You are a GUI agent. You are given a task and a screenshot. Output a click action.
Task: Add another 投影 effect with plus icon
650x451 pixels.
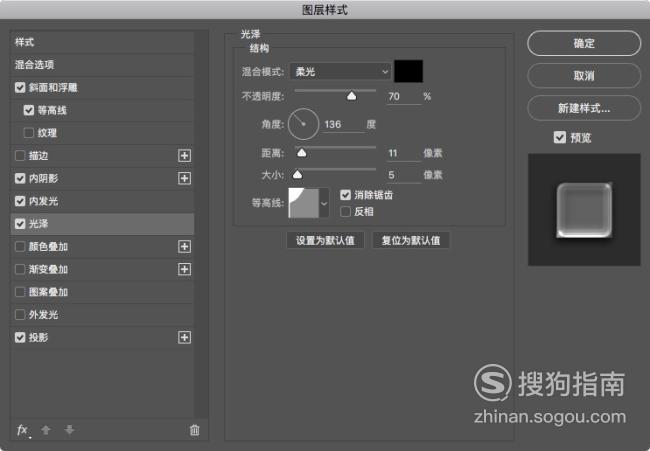(x=184, y=337)
